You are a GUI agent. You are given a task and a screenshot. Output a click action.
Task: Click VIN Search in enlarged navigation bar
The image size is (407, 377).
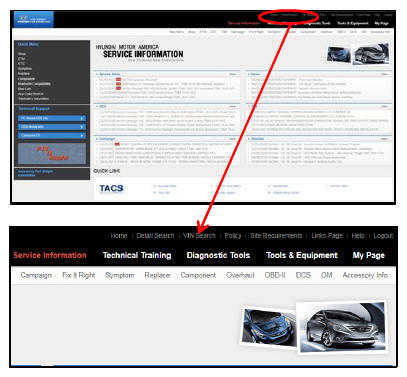199,236
